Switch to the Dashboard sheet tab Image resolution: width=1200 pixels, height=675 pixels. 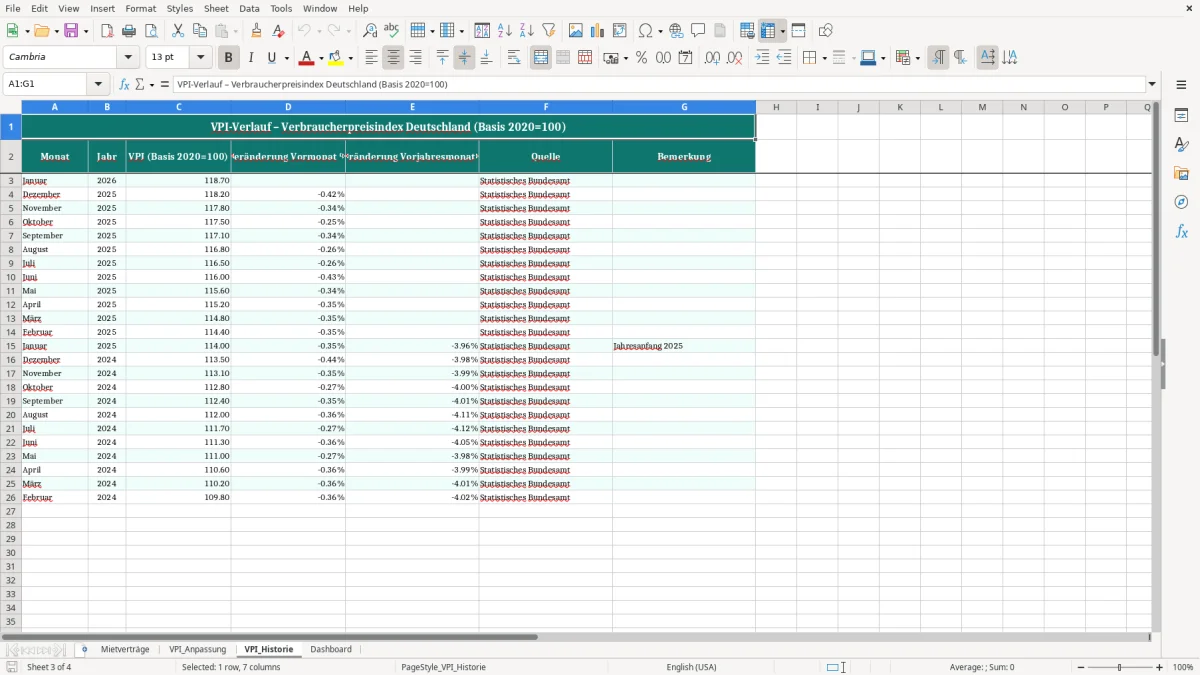(331, 650)
